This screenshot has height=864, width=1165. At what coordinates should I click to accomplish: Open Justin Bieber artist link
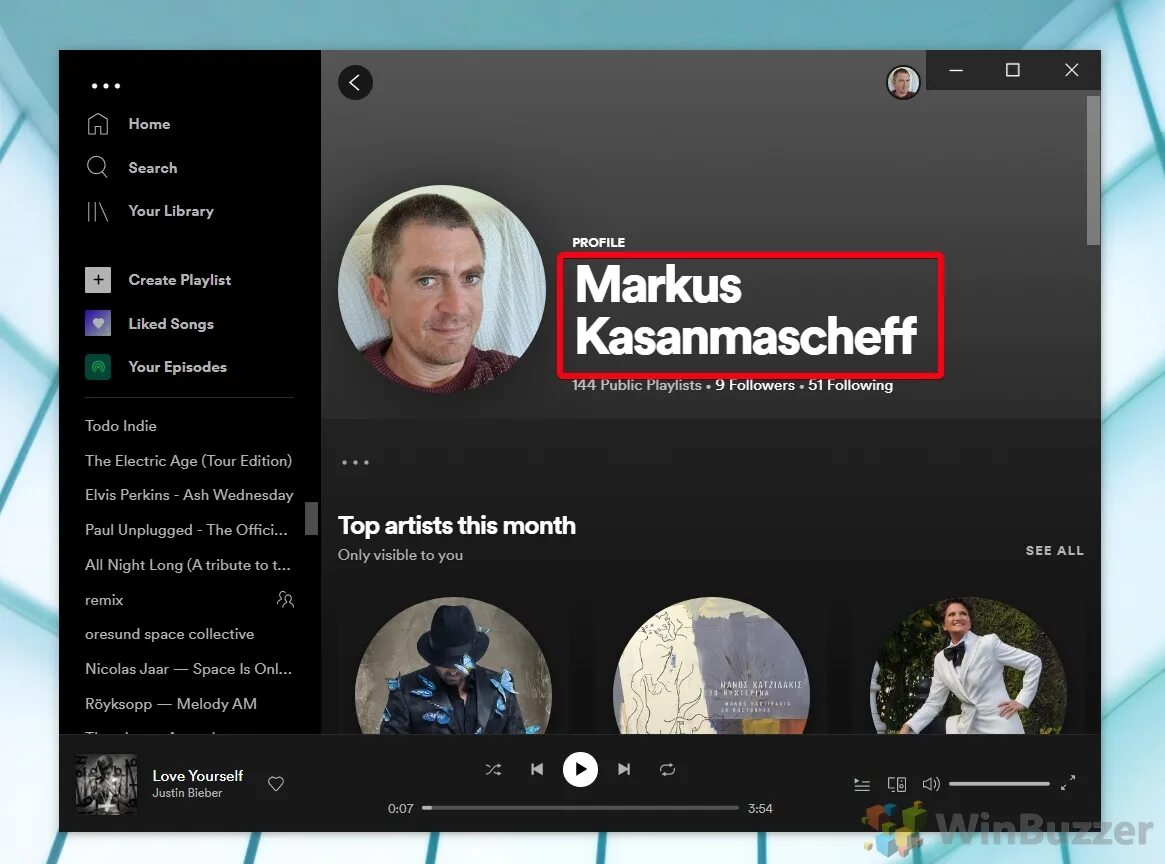187,793
